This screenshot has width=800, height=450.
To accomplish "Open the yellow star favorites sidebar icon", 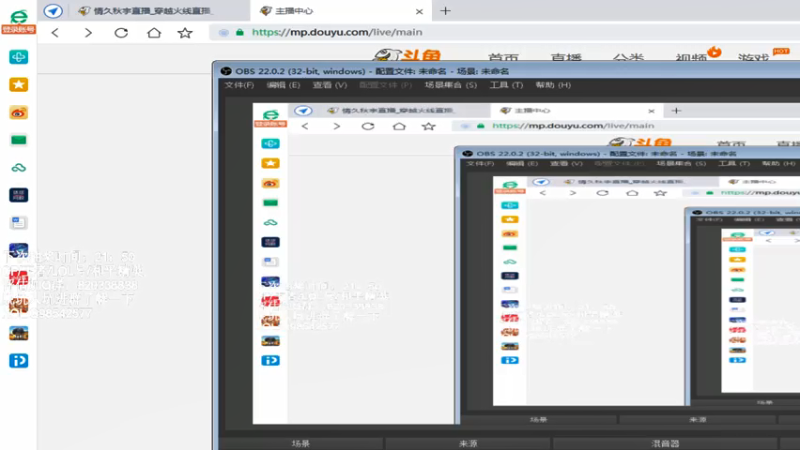I will [18, 85].
